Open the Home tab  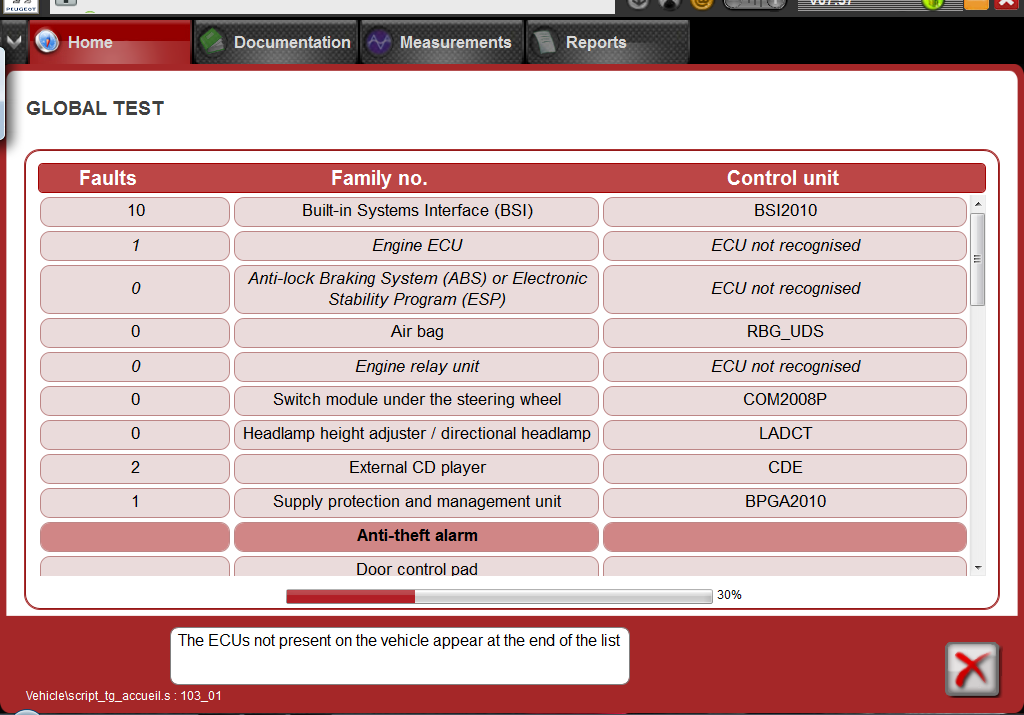coord(110,42)
